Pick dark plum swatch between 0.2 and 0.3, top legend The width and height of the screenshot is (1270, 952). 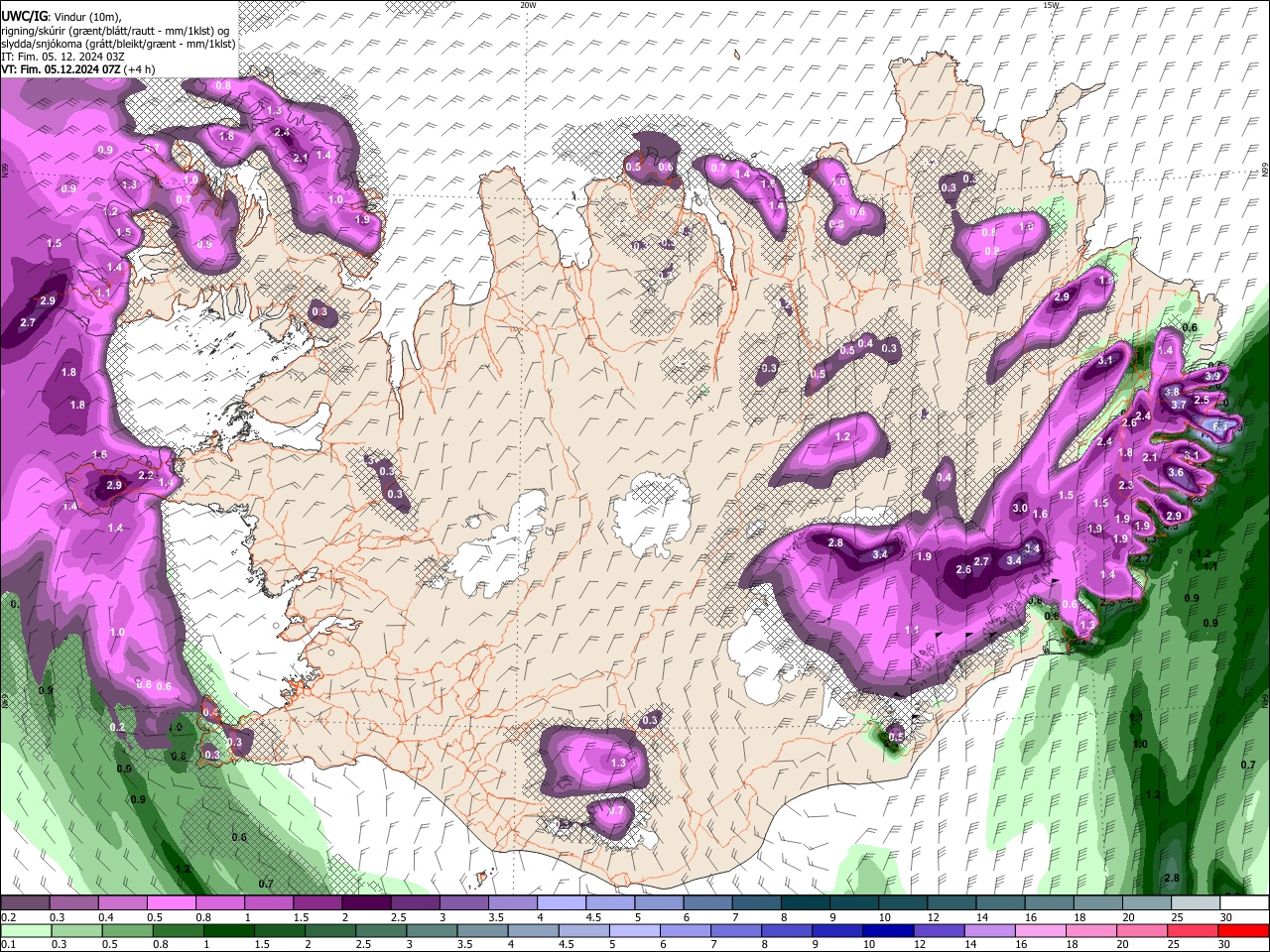25,903
